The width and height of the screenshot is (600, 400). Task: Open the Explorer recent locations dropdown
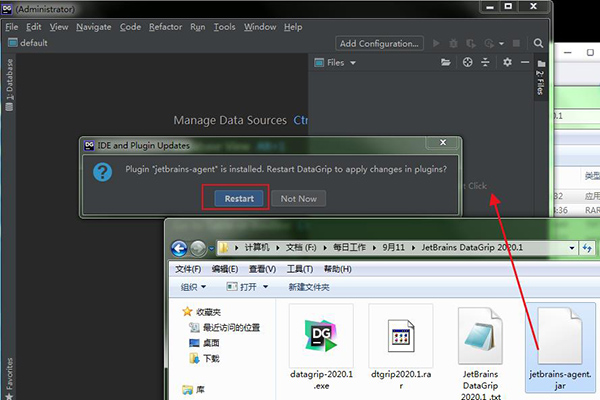click(211, 249)
